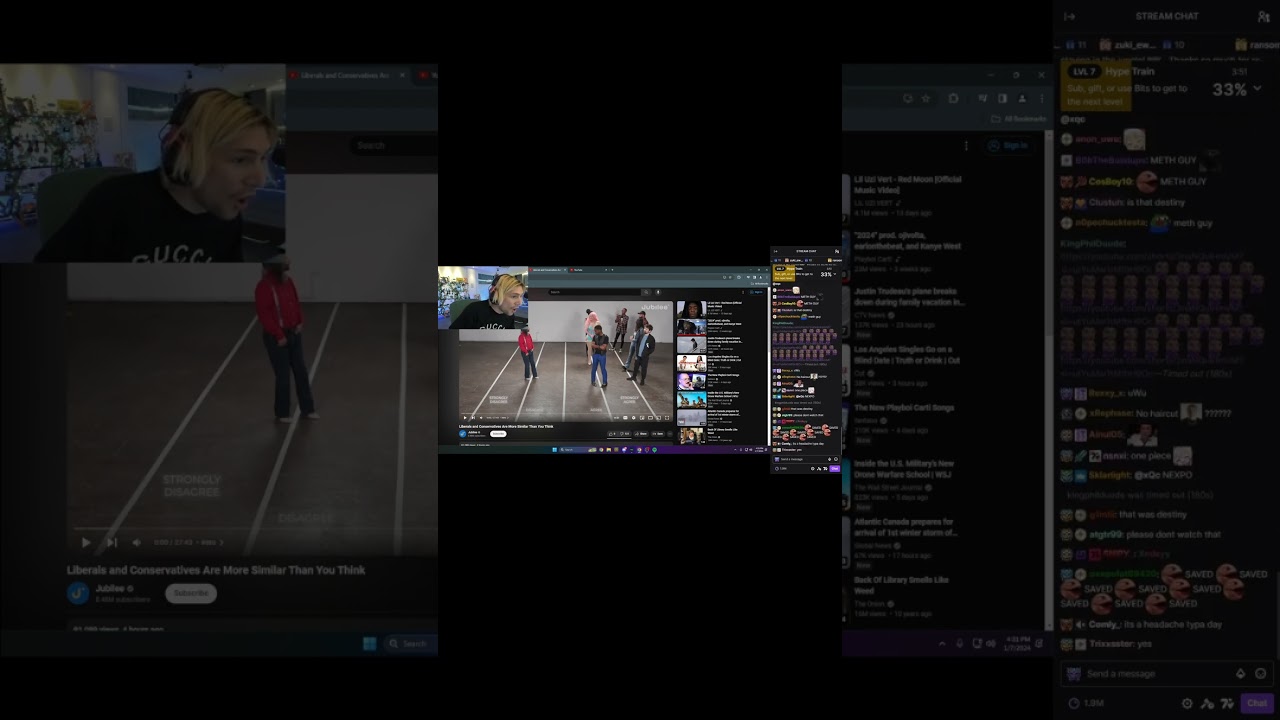Click small centered Jubilee video frame
This screenshot has height=720, width=1280.
[566, 359]
